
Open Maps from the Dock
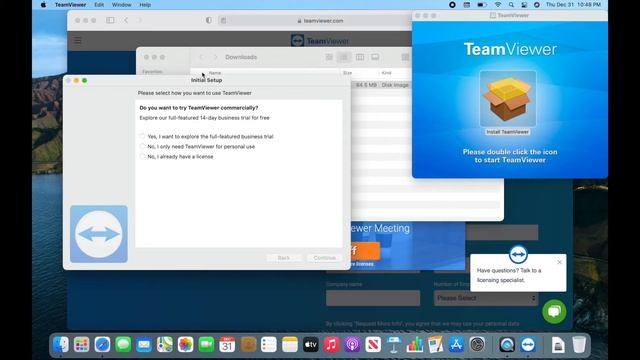point(165,345)
